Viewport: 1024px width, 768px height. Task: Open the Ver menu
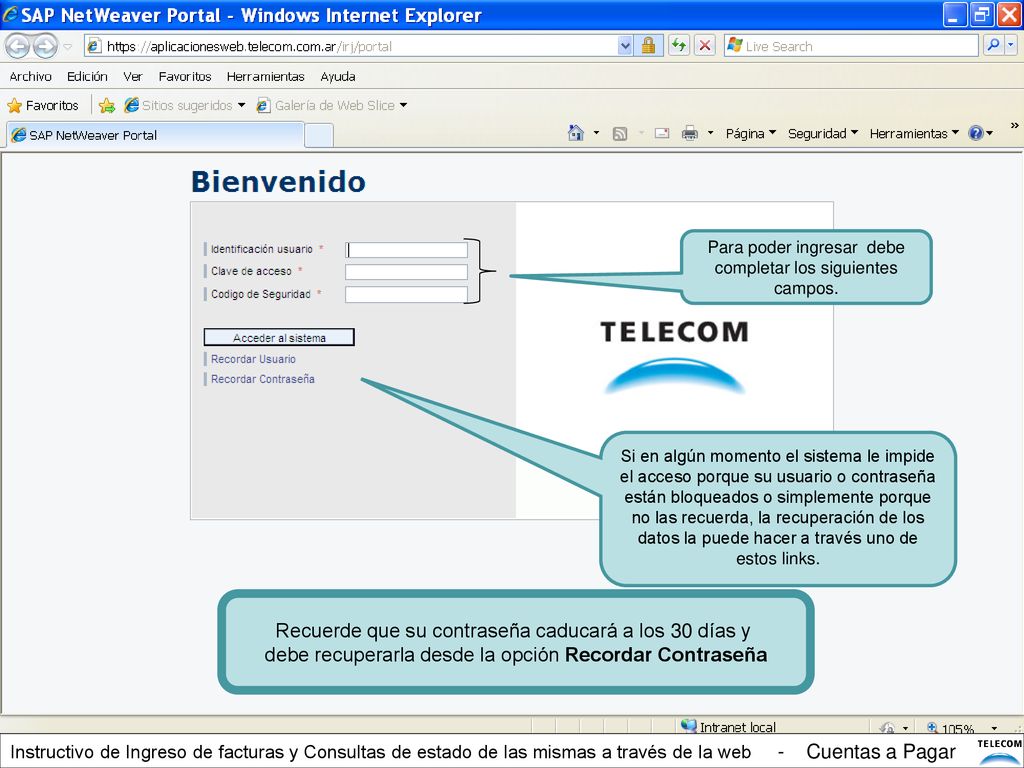pyautogui.click(x=133, y=76)
